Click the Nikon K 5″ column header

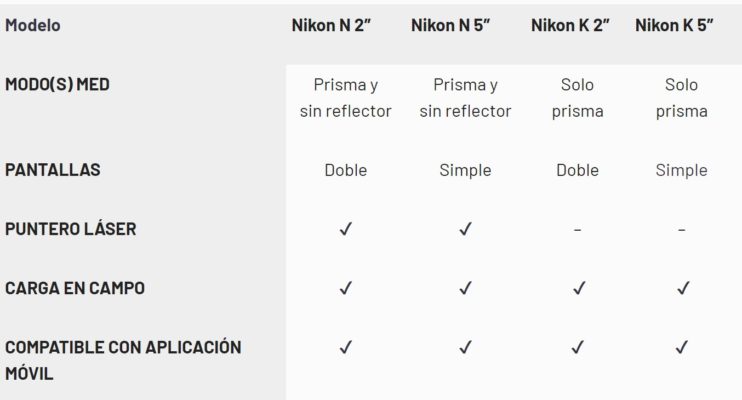point(674,25)
